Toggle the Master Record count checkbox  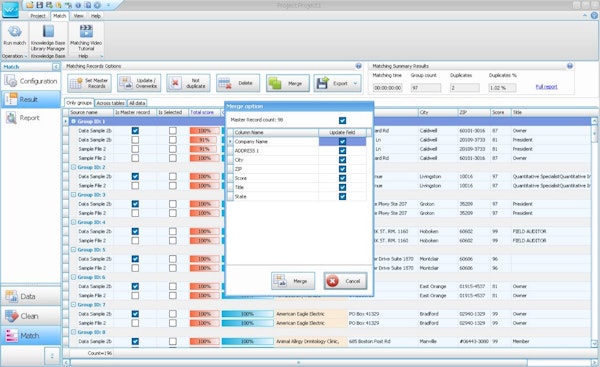tap(342, 121)
